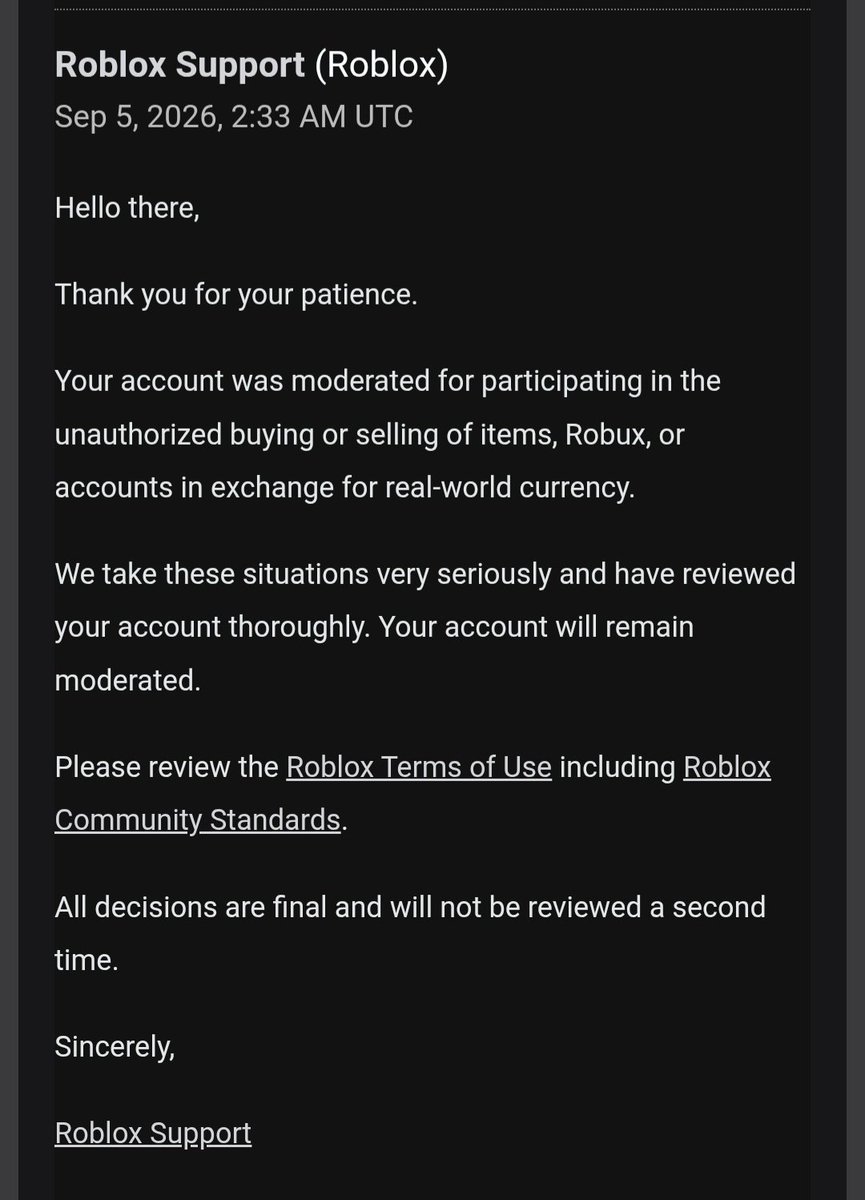Open the Roblox Terms of Use link
865x1200 pixels.
tap(419, 767)
